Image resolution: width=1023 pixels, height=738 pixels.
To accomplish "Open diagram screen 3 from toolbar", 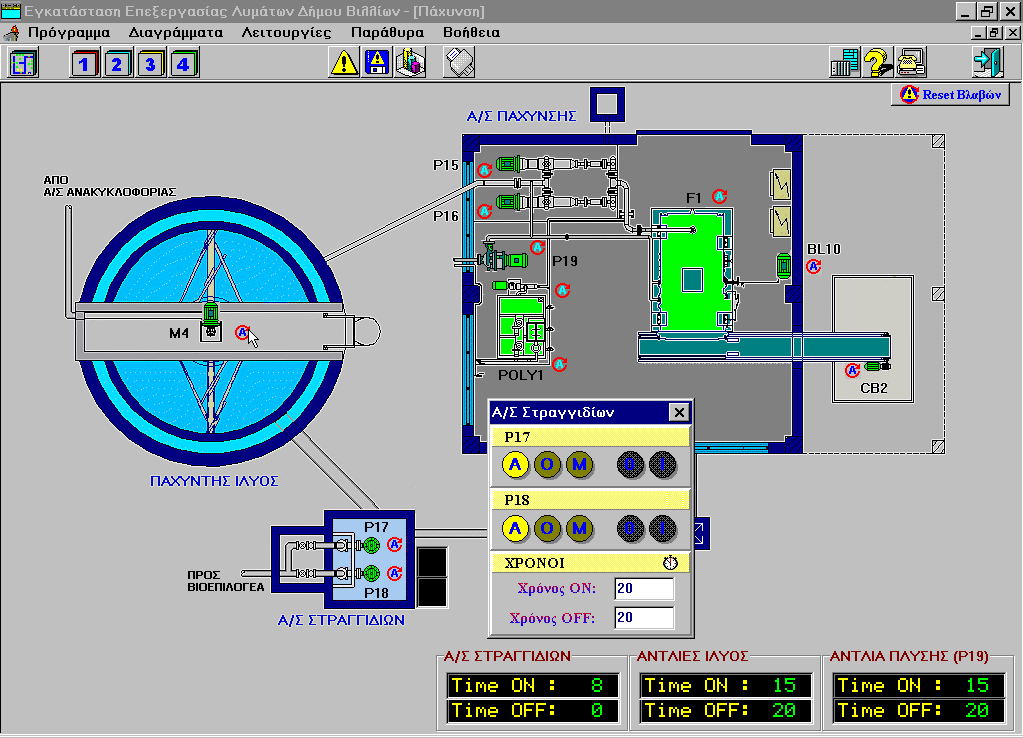I will click(150, 63).
